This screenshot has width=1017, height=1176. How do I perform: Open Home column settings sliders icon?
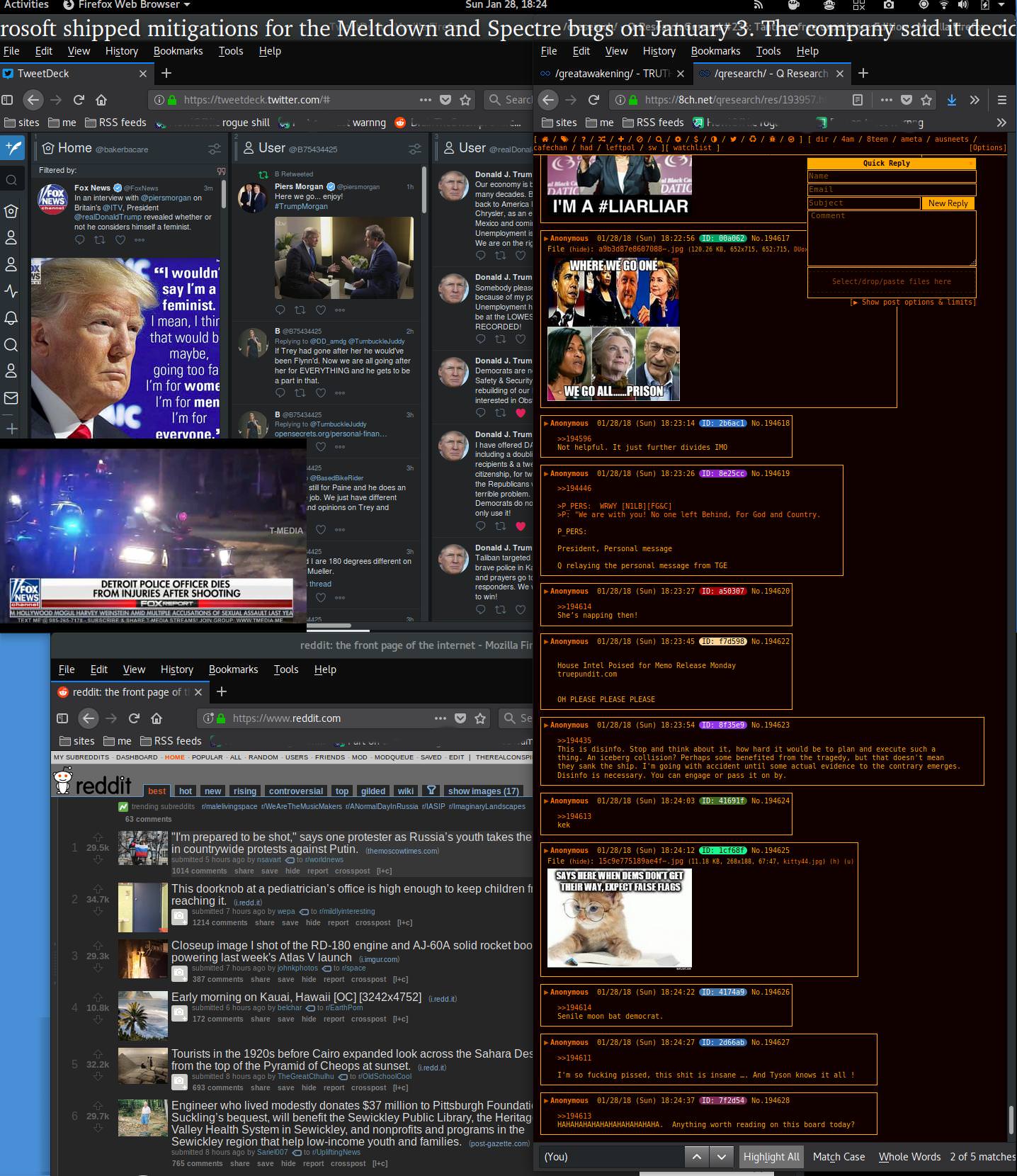(214, 149)
